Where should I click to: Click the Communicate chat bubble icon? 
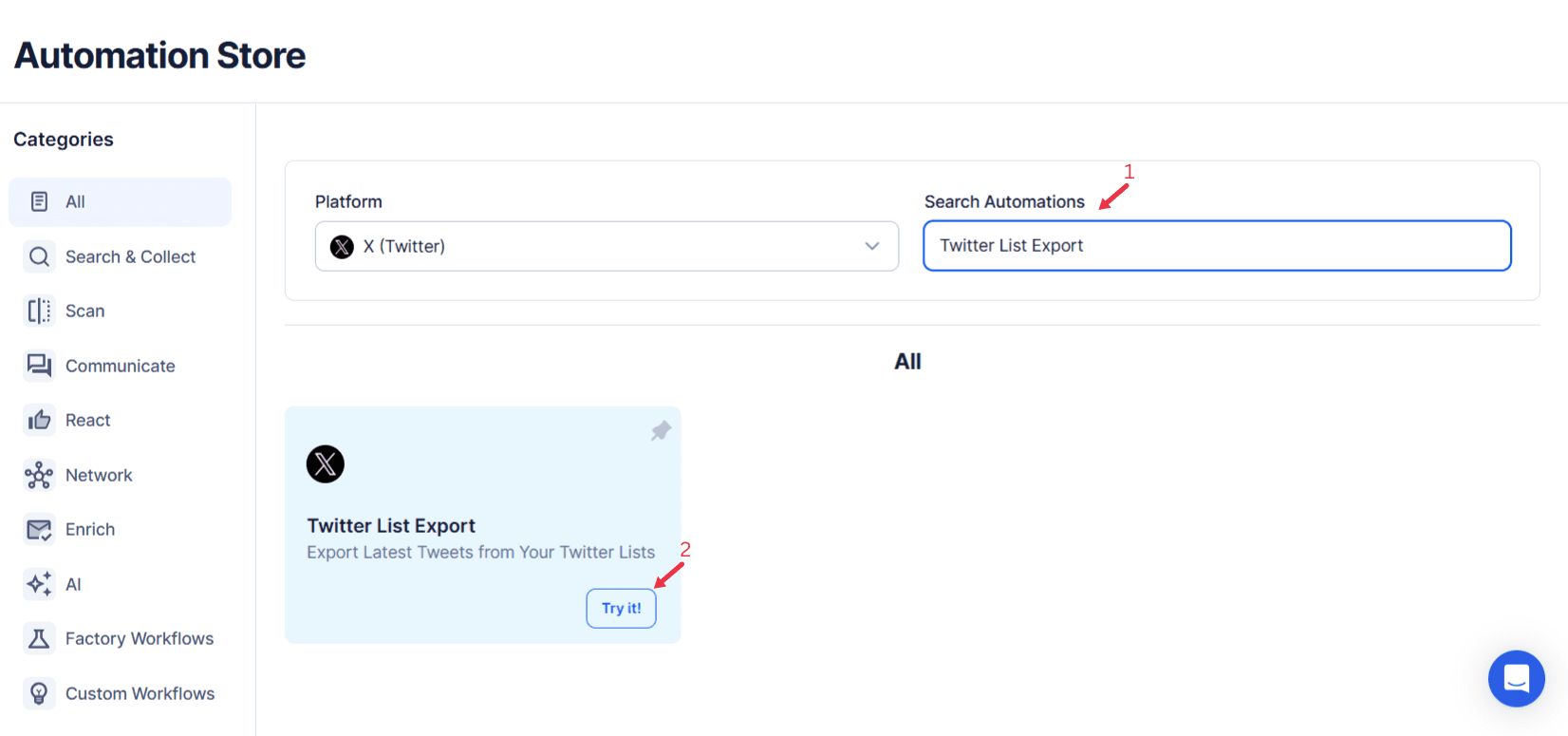click(x=38, y=366)
